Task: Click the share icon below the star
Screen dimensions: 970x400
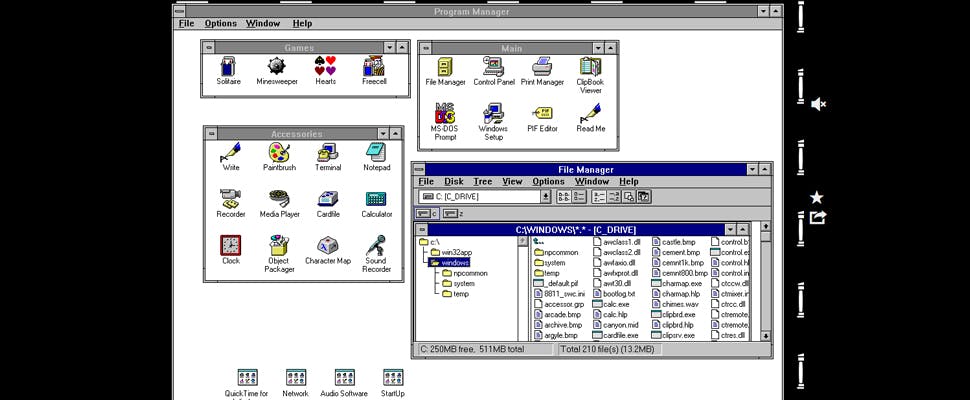Action: (817, 218)
